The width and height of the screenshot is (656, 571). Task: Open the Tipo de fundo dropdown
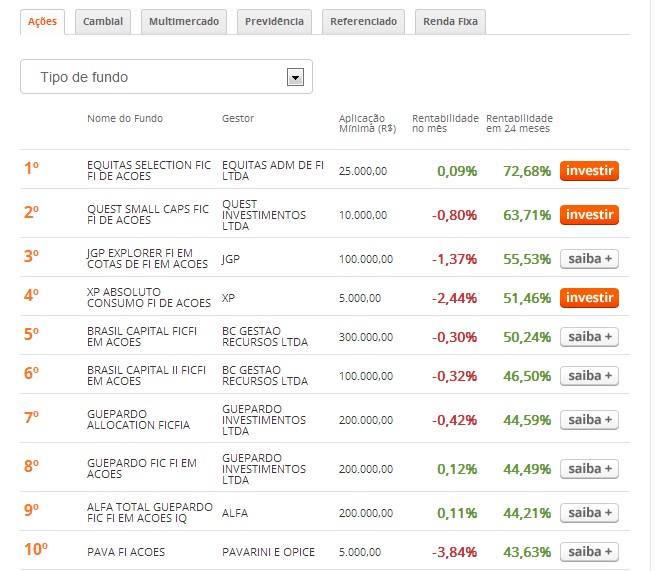pyautogui.click(x=167, y=77)
